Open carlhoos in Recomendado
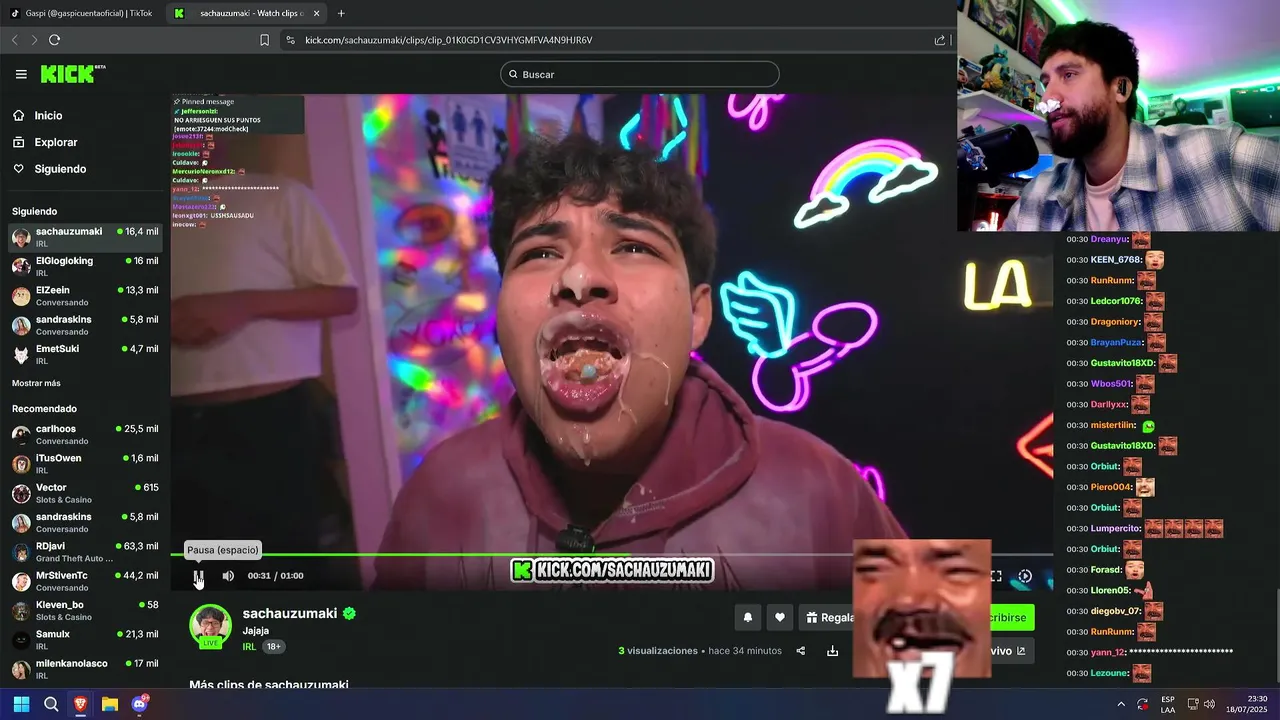Image resolution: width=1280 pixels, height=720 pixels. pyautogui.click(x=85, y=434)
